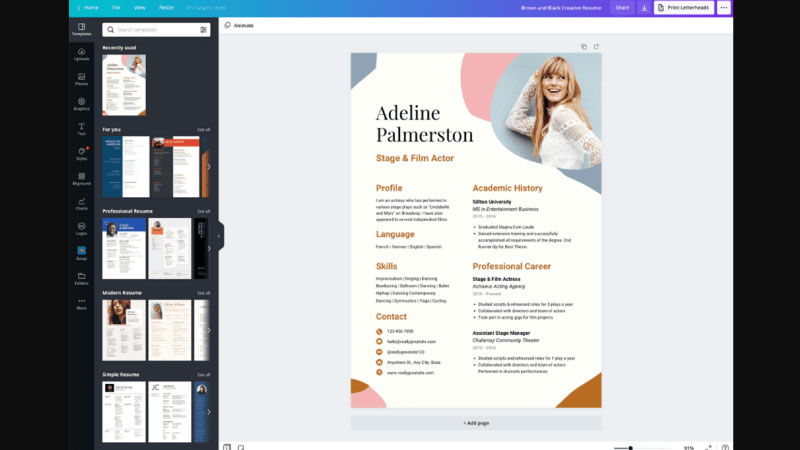The height and width of the screenshot is (450, 800).
Task: Click the duplicate page icon above canvas
Action: 584,46
